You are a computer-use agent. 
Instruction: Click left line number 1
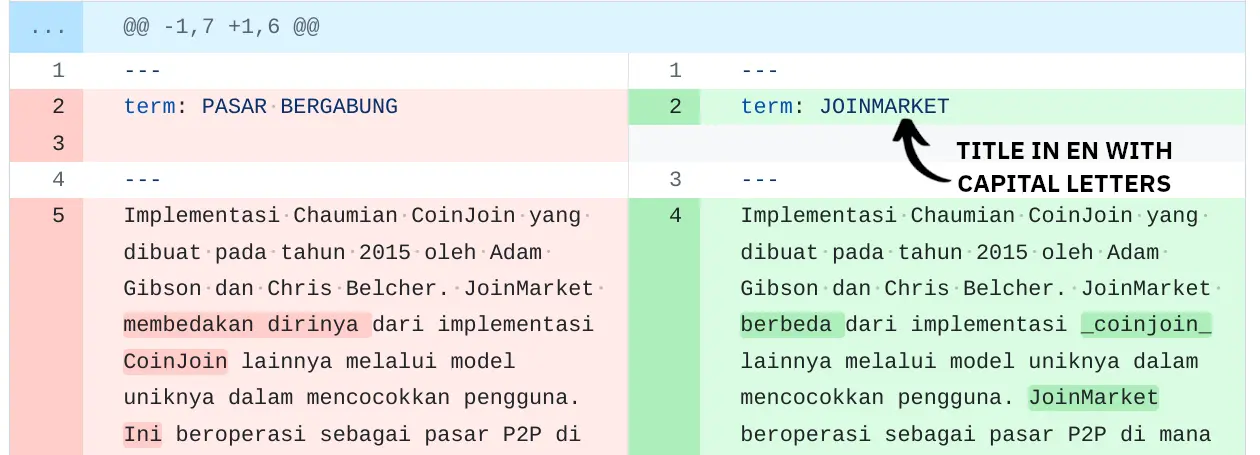[x=58, y=71]
